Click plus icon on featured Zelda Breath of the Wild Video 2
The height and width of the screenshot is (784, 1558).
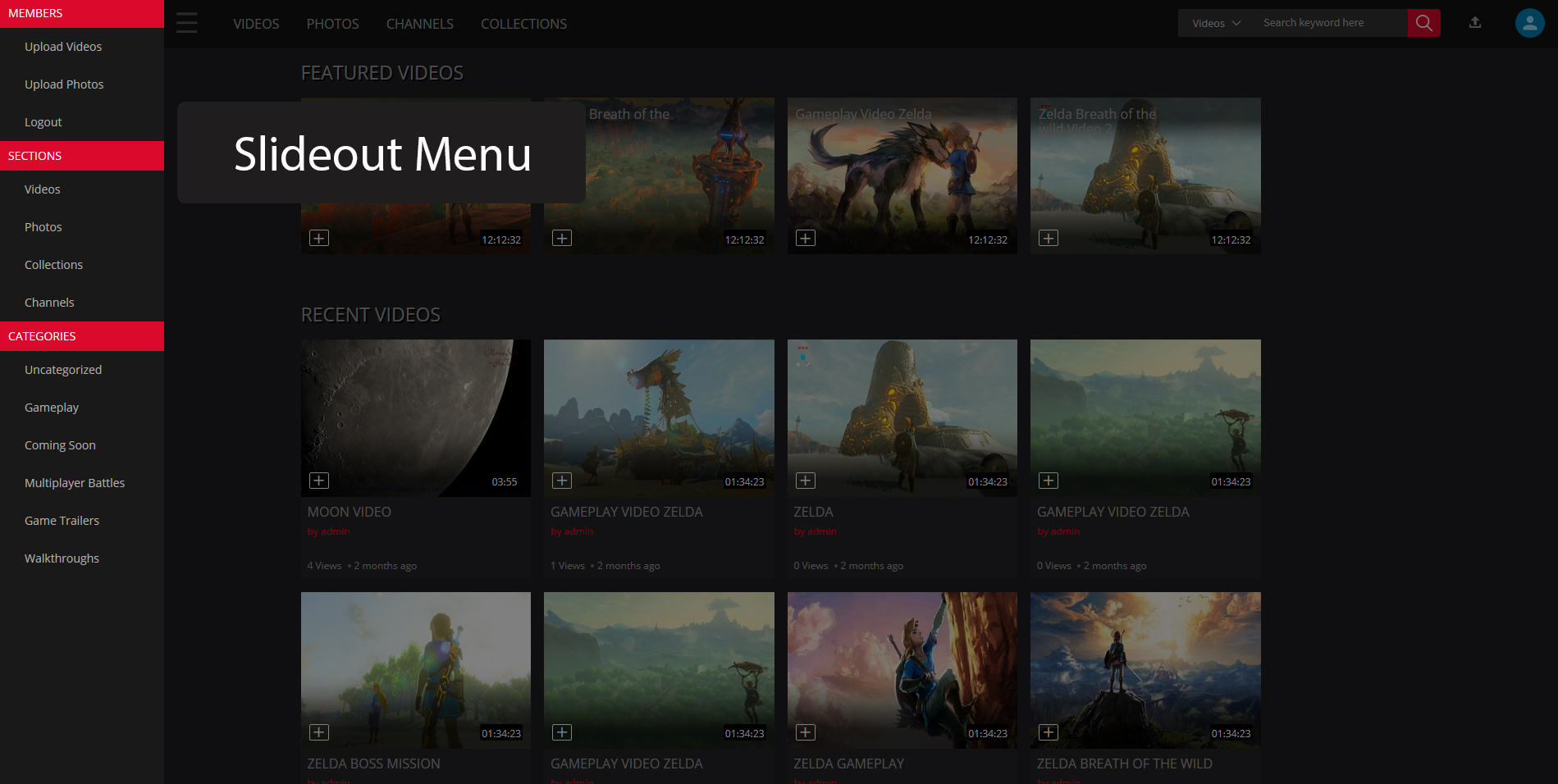(1049, 238)
